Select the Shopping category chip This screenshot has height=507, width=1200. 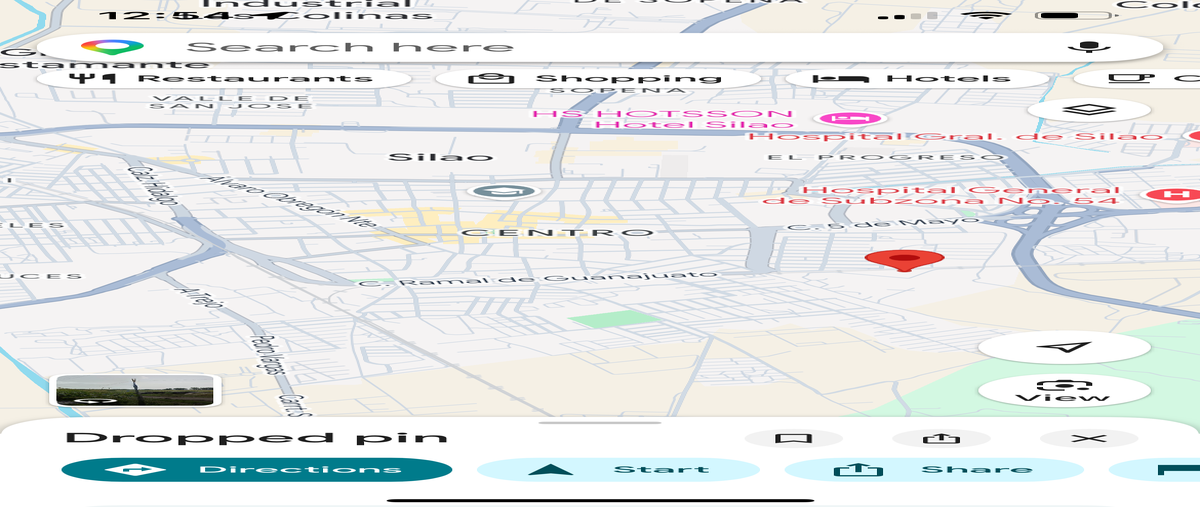coord(599,78)
